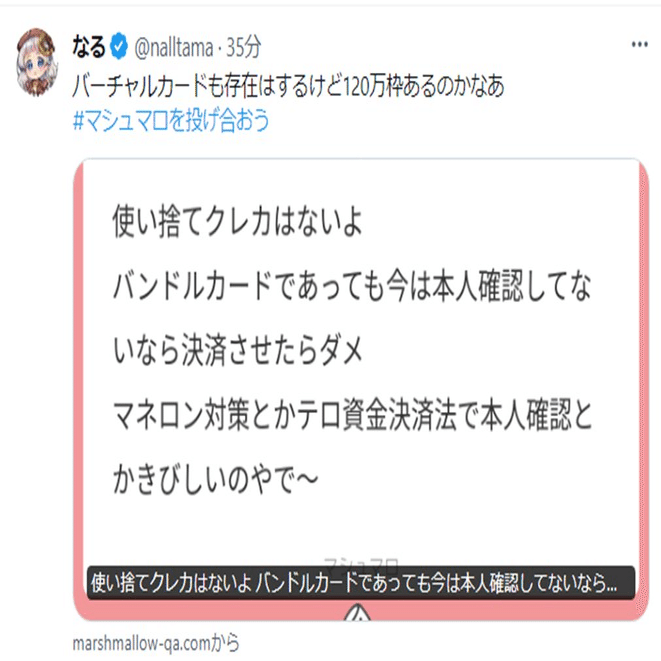Viewport: 661px width, 661px height.
Task: Click card line 使い捨てクレカはないよ
Action: pyautogui.click(x=237, y=221)
